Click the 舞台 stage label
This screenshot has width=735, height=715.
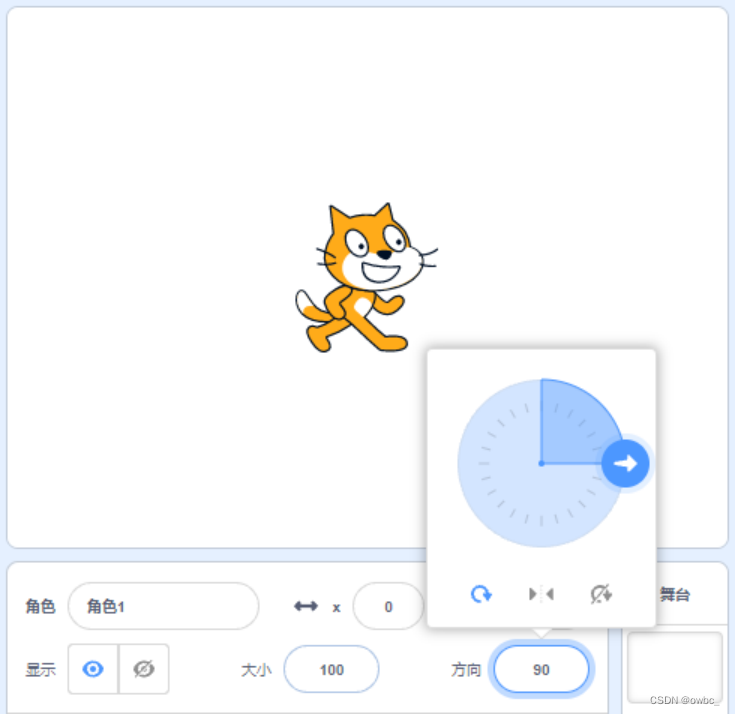(x=675, y=595)
